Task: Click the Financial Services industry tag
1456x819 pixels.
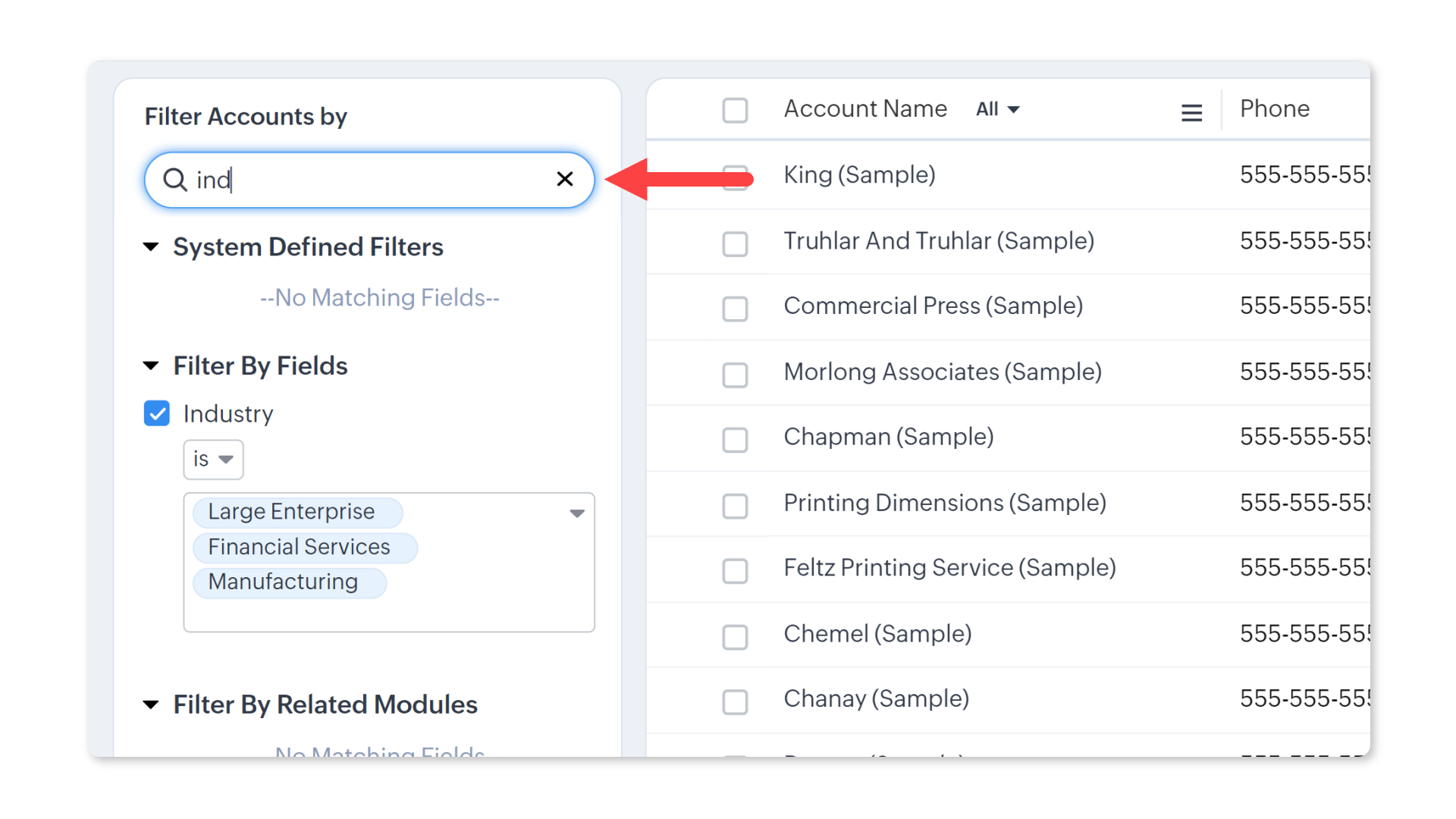Action: (299, 548)
